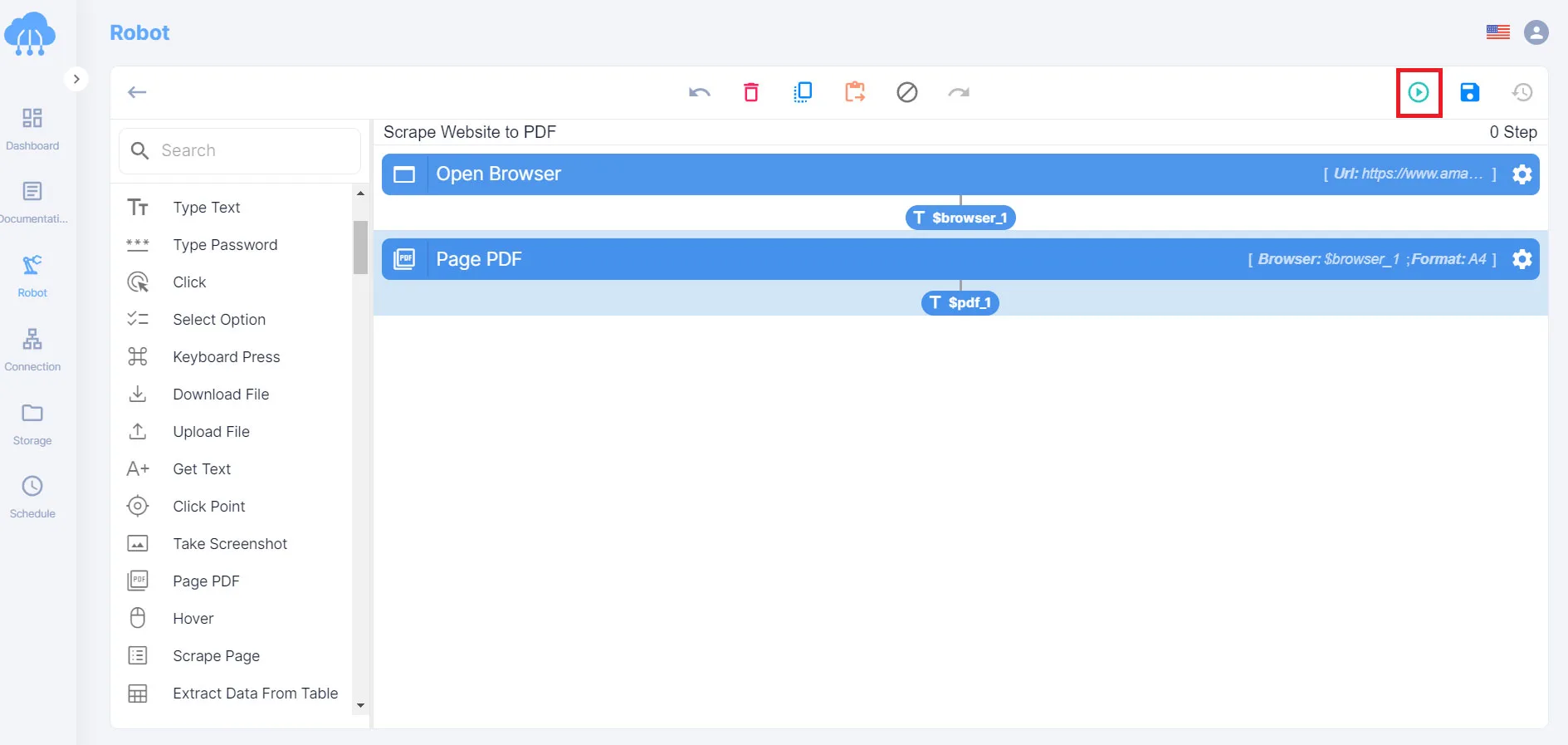The width and height of the screenshot is (1568, 745).
Task: Go to the Robot section
Action: [32, 277]
